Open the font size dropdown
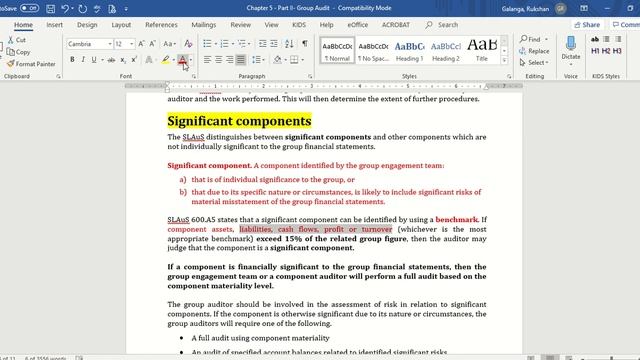 131,44
